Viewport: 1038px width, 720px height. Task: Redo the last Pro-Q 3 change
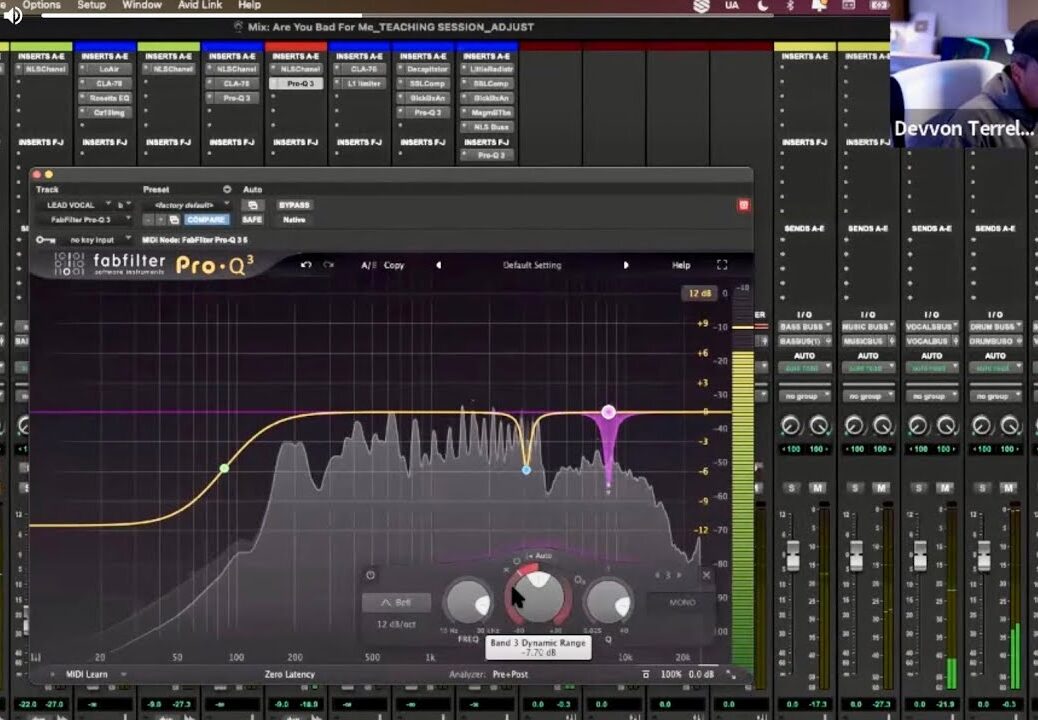coord(328,265)
